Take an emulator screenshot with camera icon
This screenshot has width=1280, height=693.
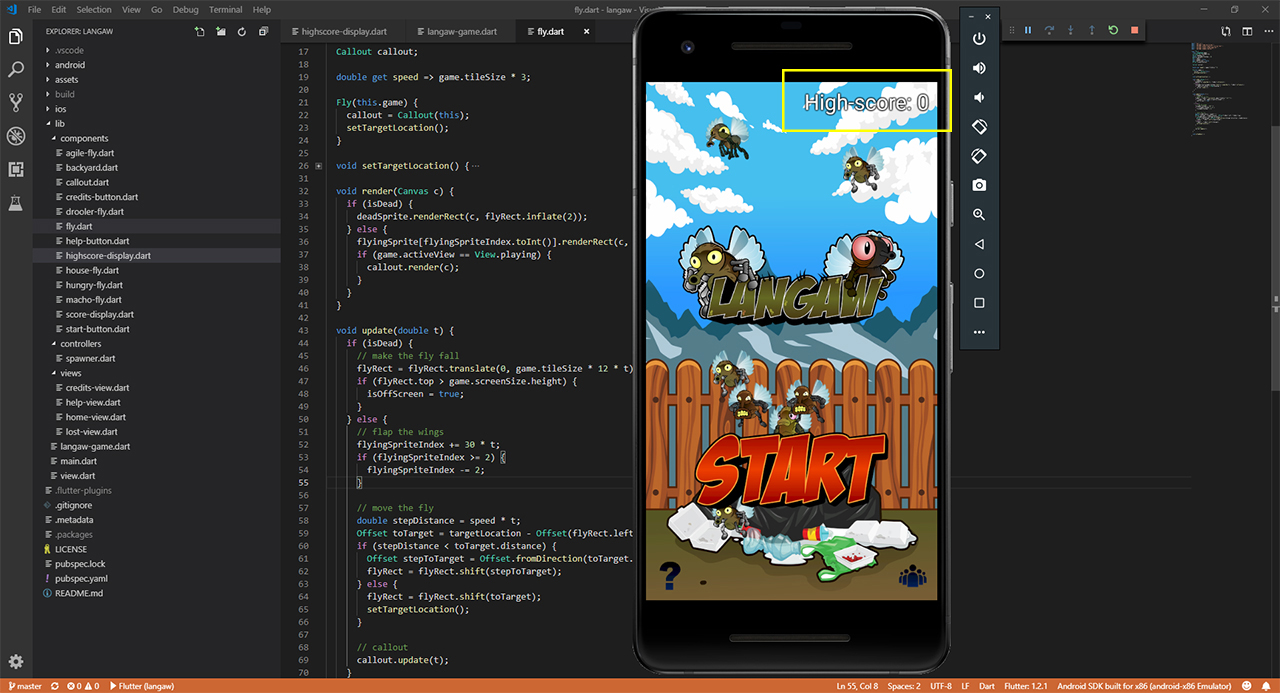tap(979, 185)
